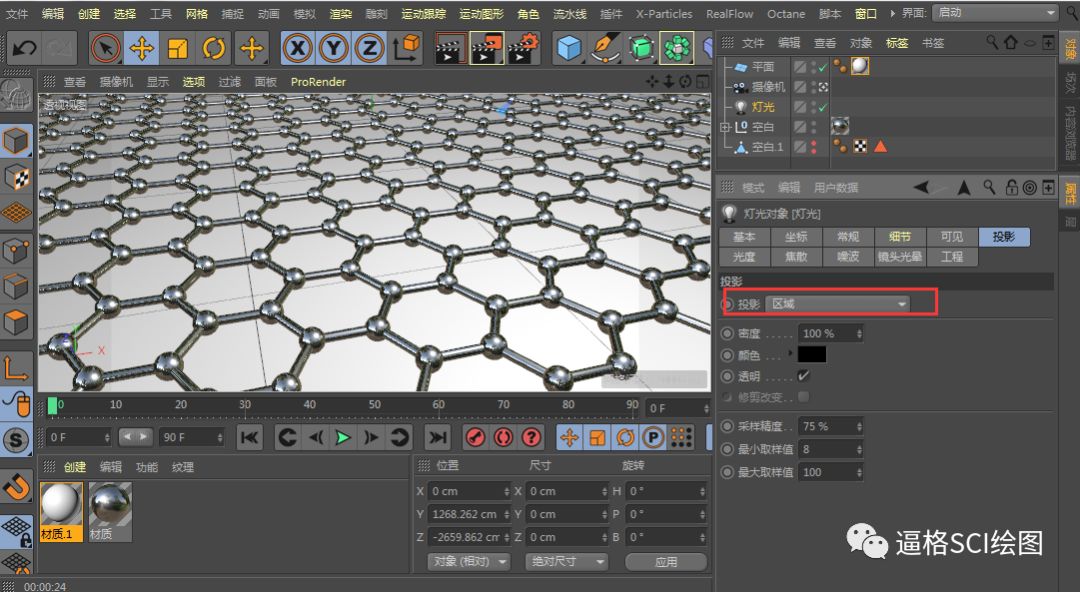Image resolution: width=1080 pixels, height=592 pixels.
Task: Switch to the 镜头光晕 tab
Action: [x=900, y=256]
